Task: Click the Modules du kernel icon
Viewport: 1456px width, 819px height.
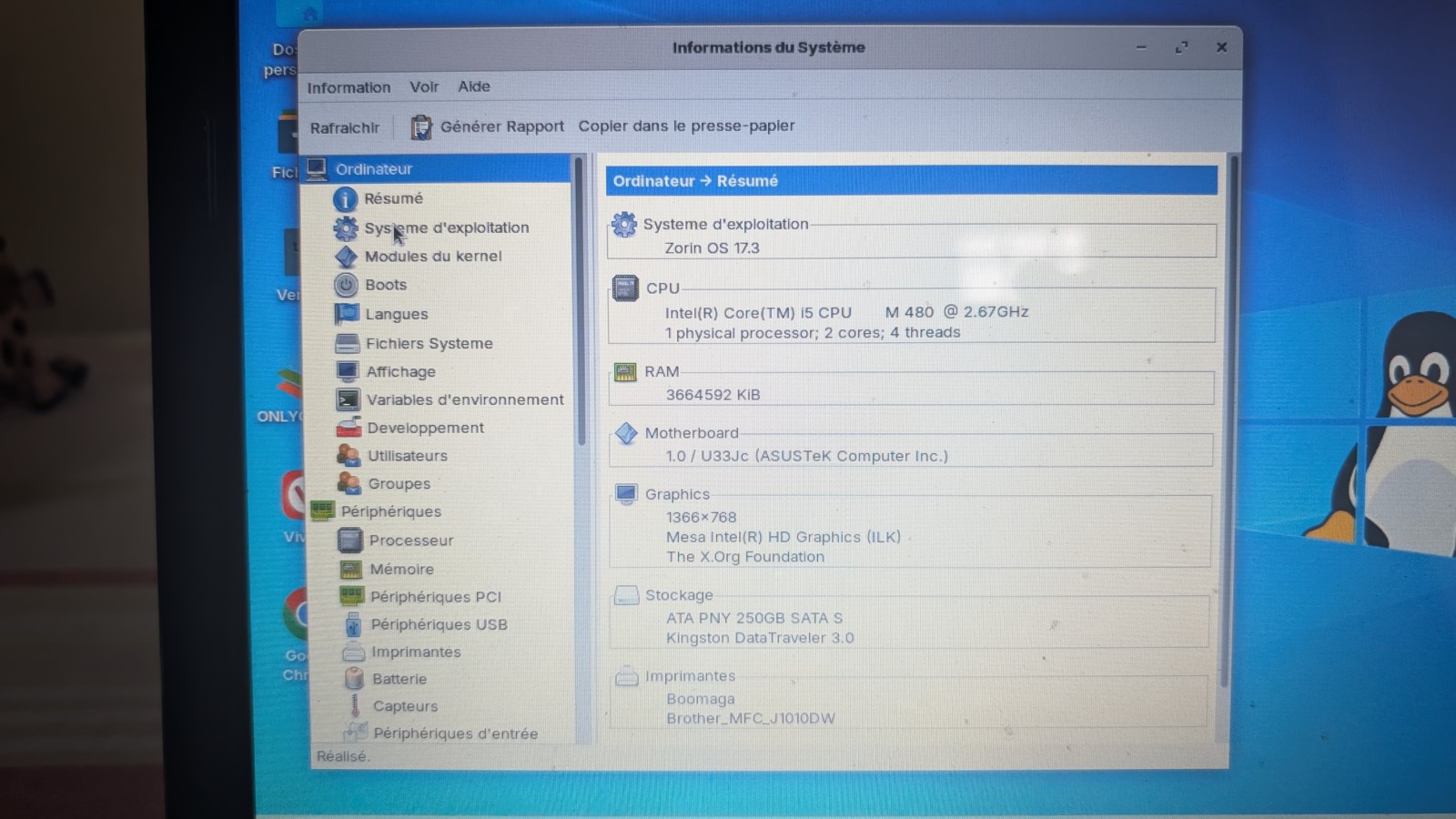Action: point(346,257)
